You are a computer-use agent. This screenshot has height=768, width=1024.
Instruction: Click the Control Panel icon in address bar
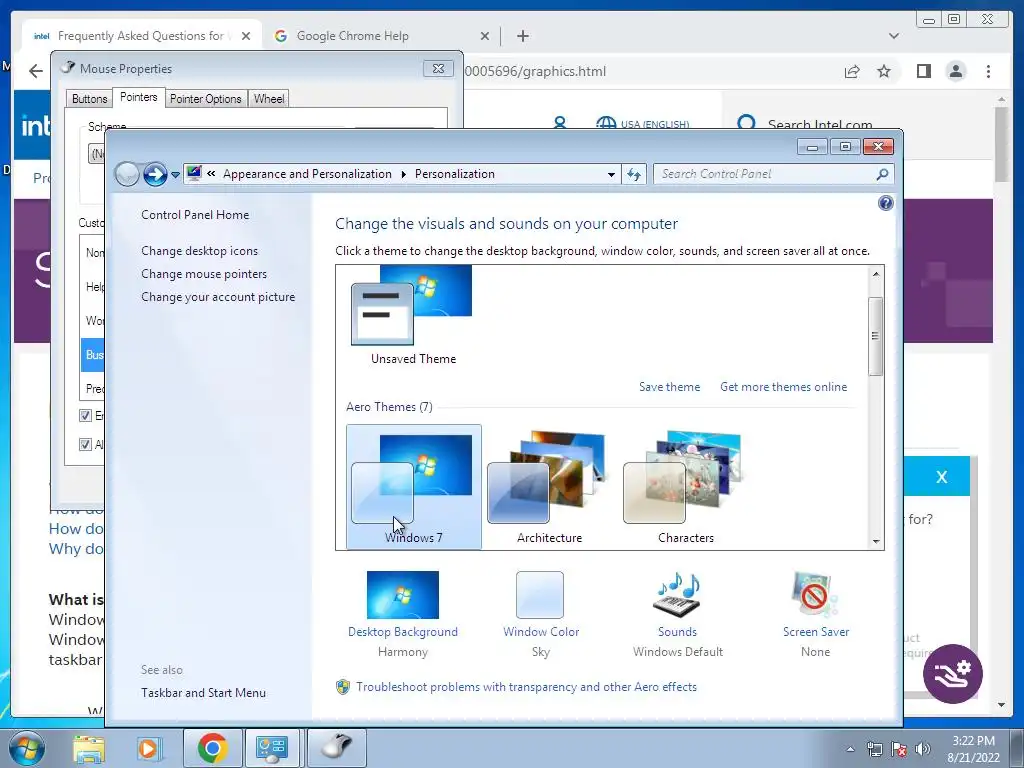click(x=194, y=174)
